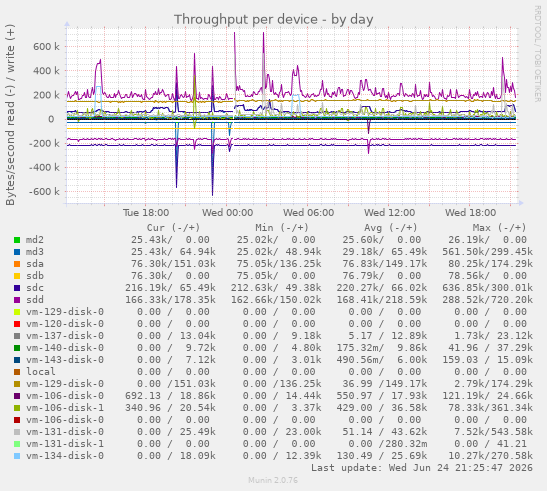
Task: Click the '-600 k' y-axis label
Action: coord(44,192)
